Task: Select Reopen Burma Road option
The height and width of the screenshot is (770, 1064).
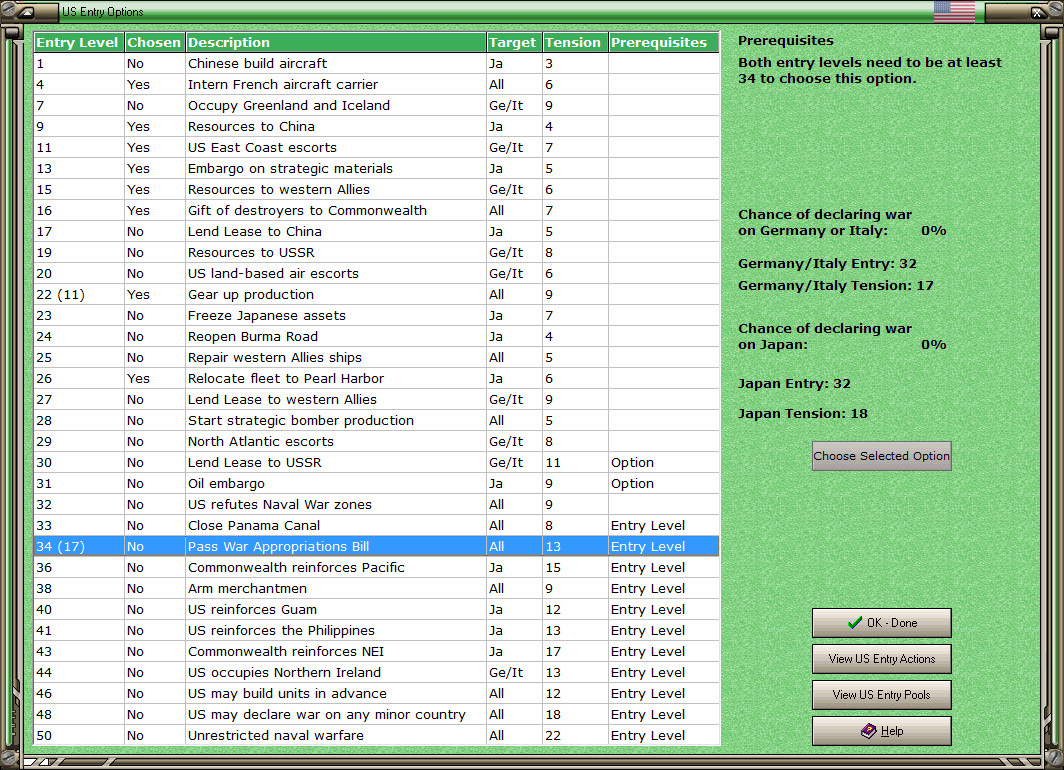Action: coord(377,336)
